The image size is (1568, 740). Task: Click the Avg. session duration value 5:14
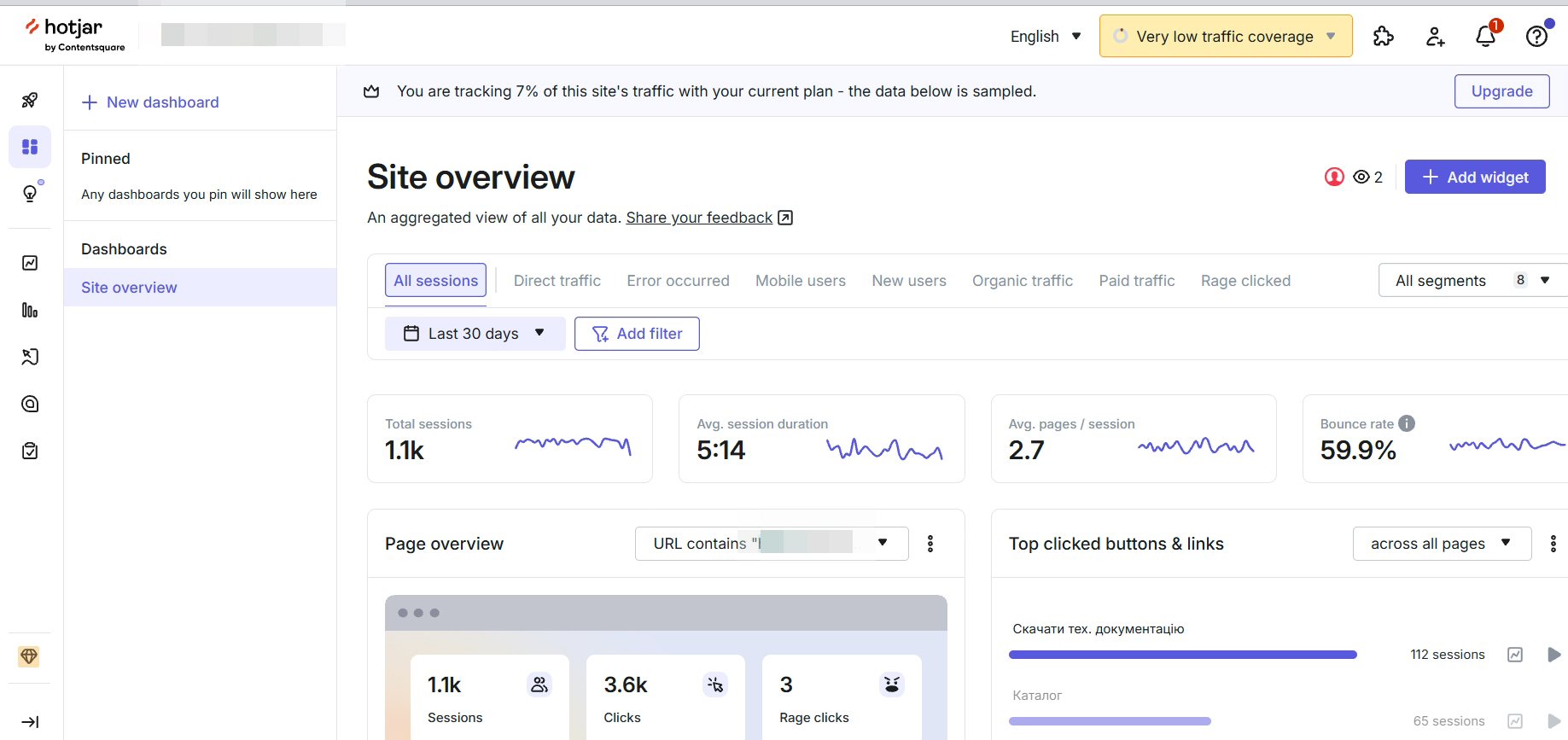pyautogui.click(x=721, y=450)
